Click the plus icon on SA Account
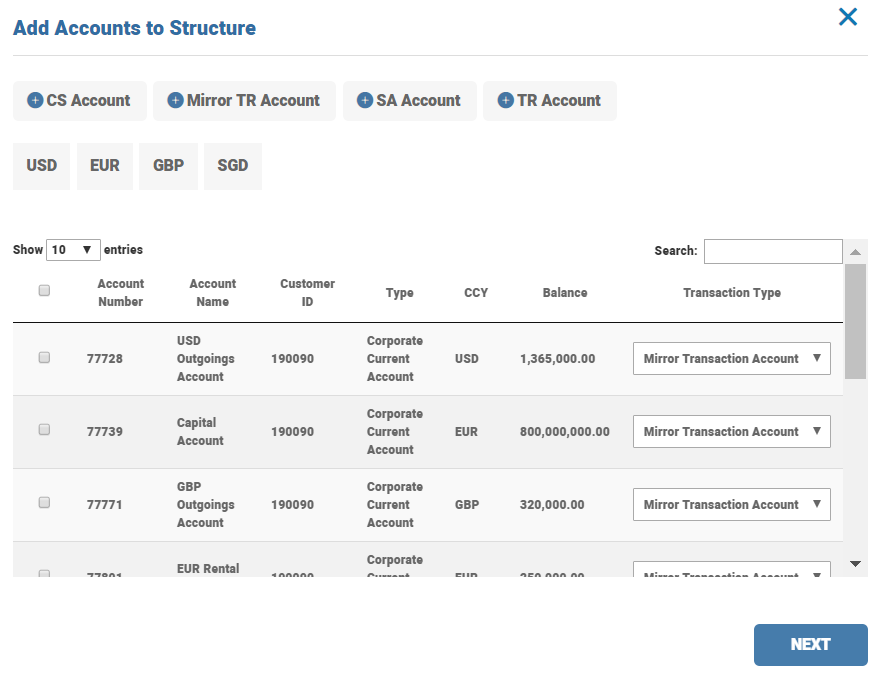877x684 pixels. tap(365, 100)
